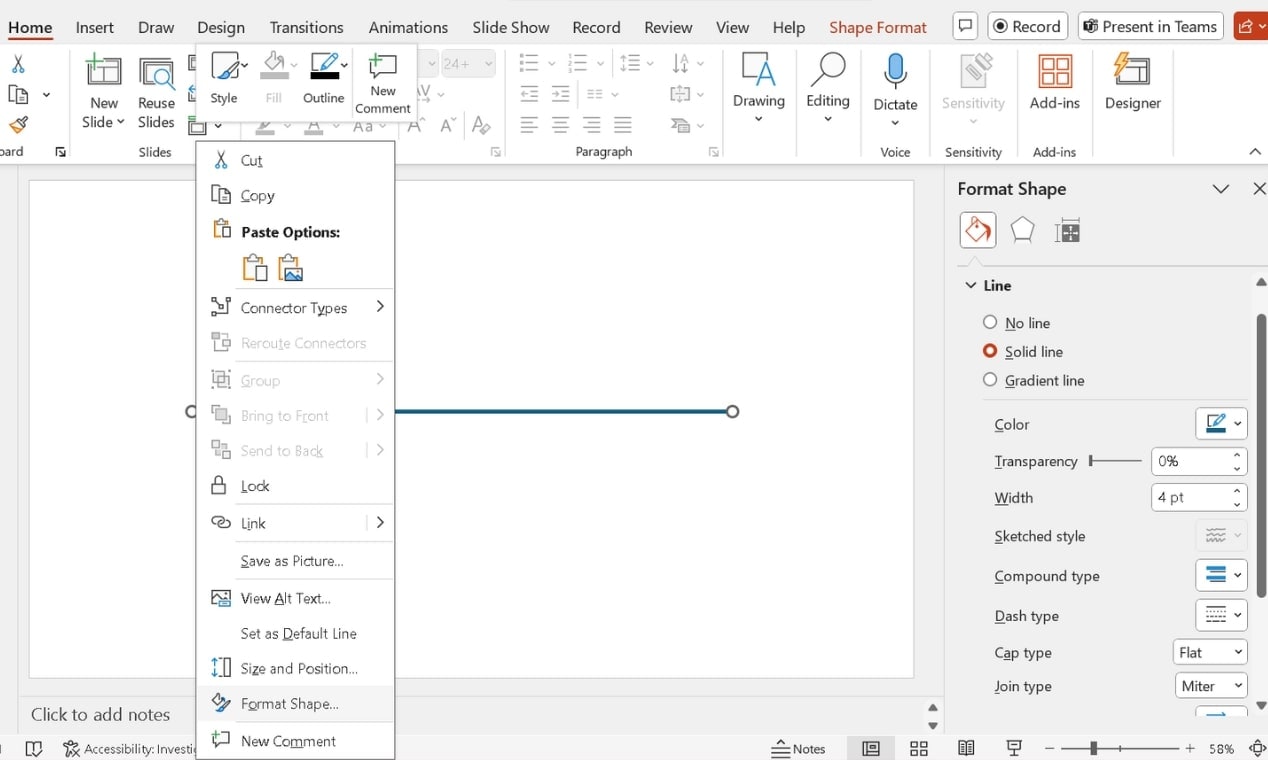Click the Clear Formatting icon

(481, 125)
